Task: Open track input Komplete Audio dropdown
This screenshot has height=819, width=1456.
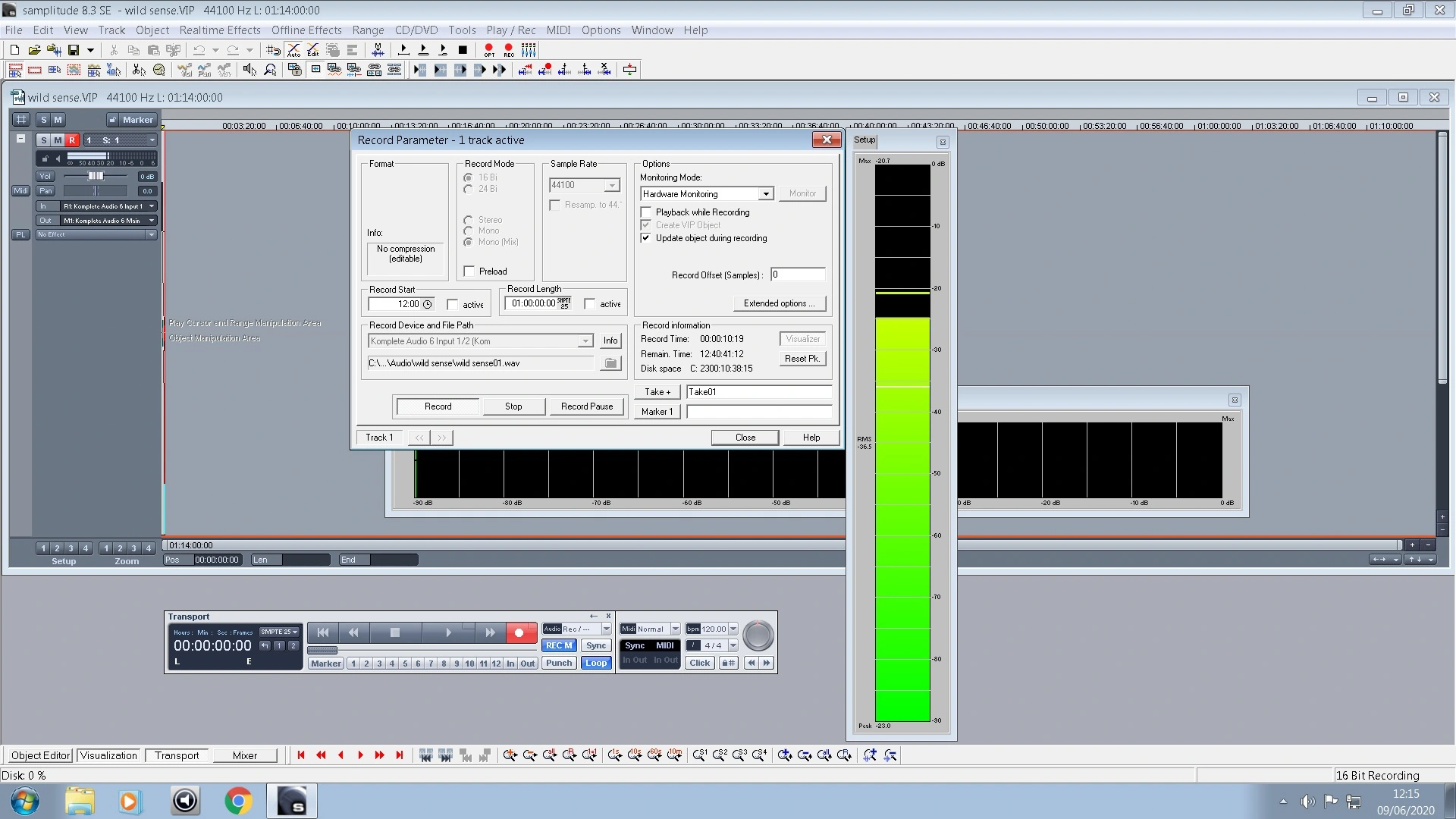Action: click(152, 206)
